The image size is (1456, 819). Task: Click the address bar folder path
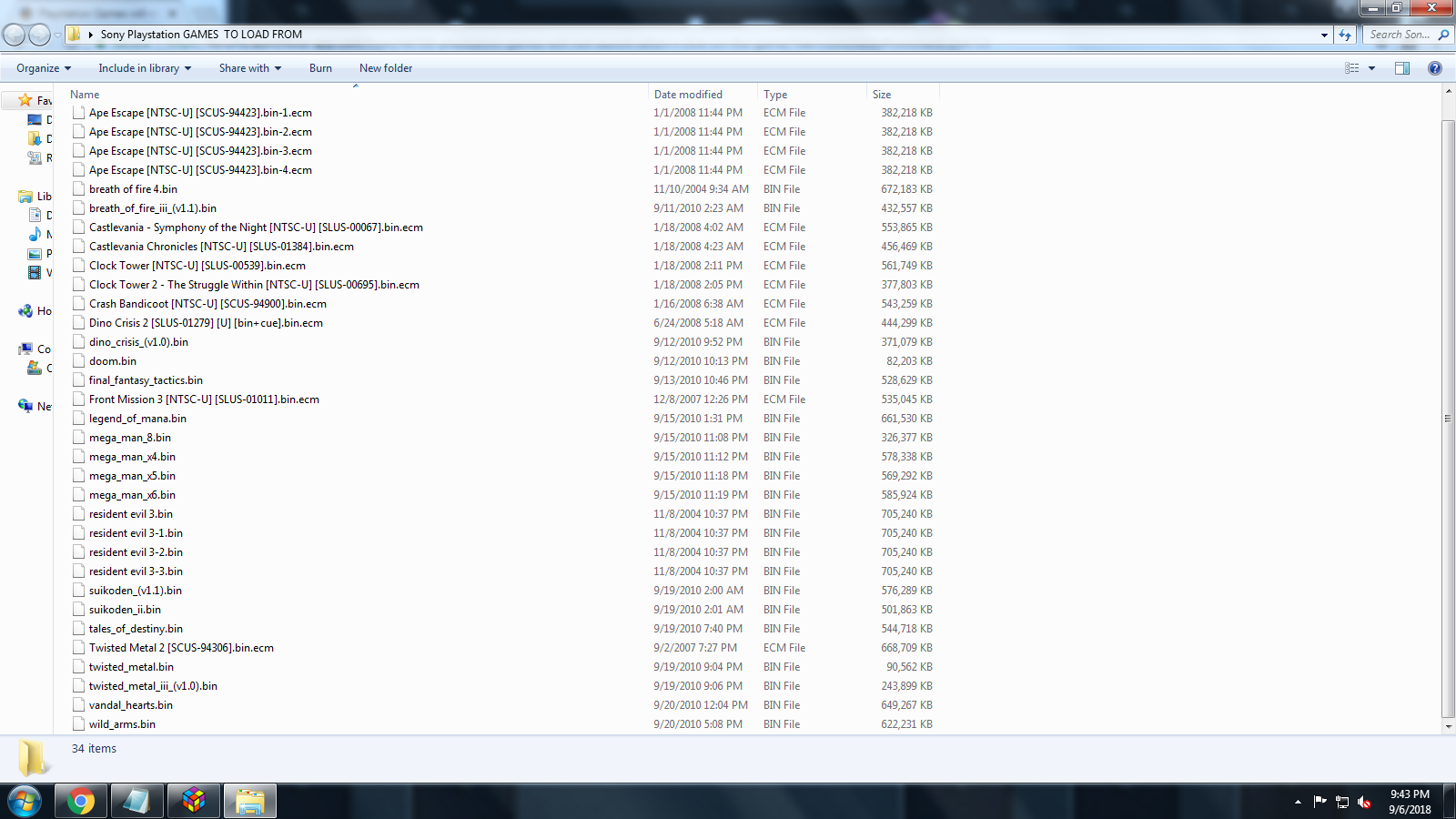point(201,35)
